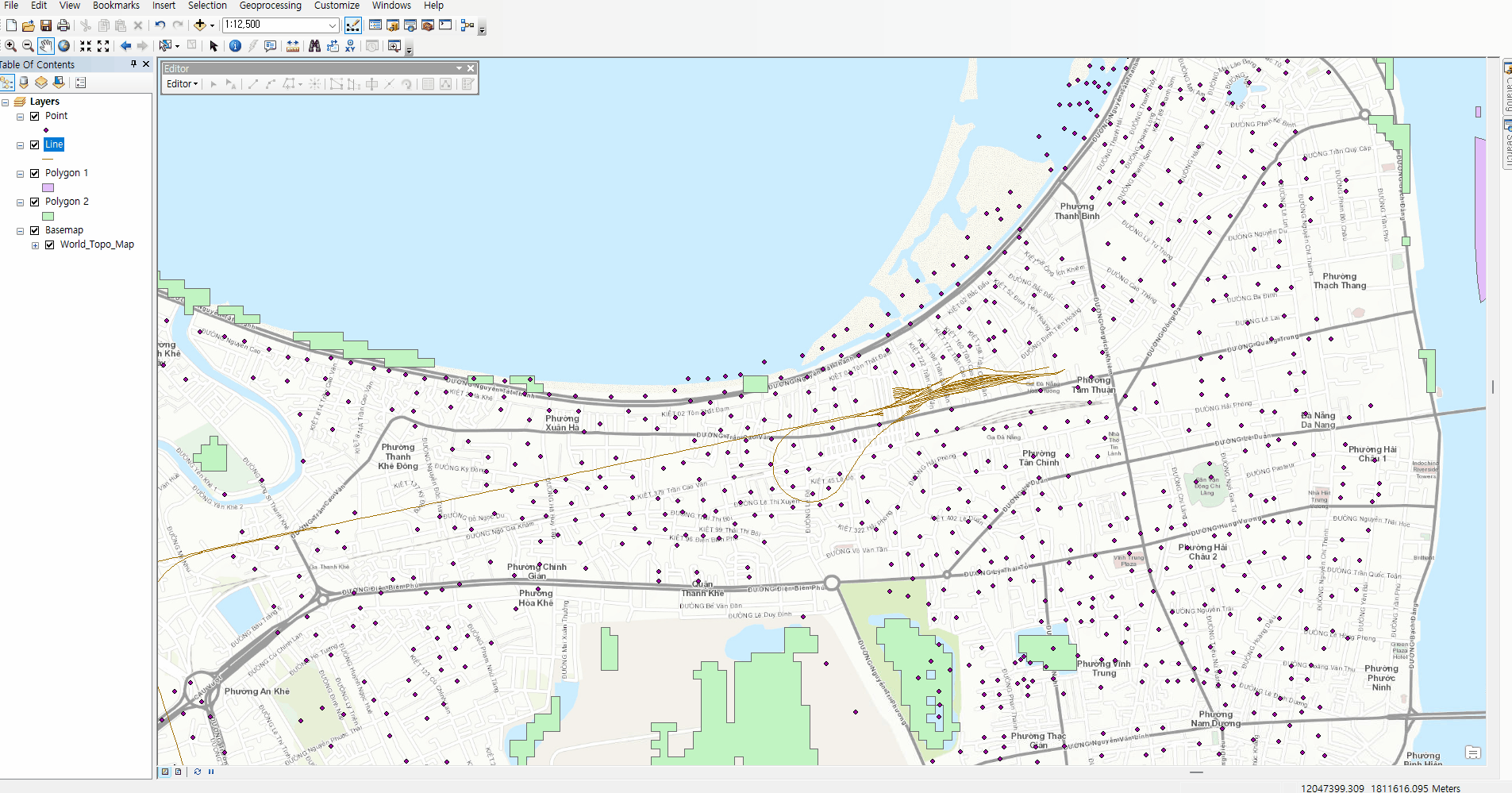Image resolution: width=1512 pixels, height=793 pixels.
Task: Close the Table Of Contents panel
Action: (146, 64)
